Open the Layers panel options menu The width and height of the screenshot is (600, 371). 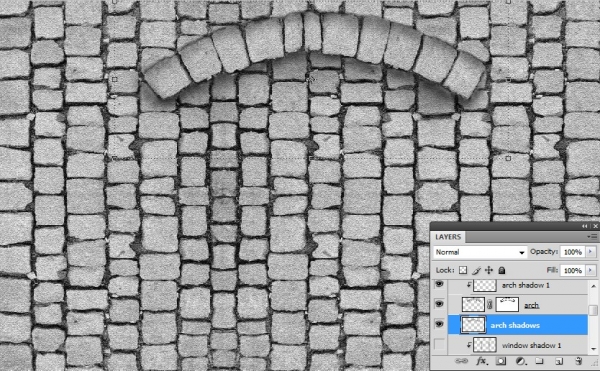(x=592, y=237)
